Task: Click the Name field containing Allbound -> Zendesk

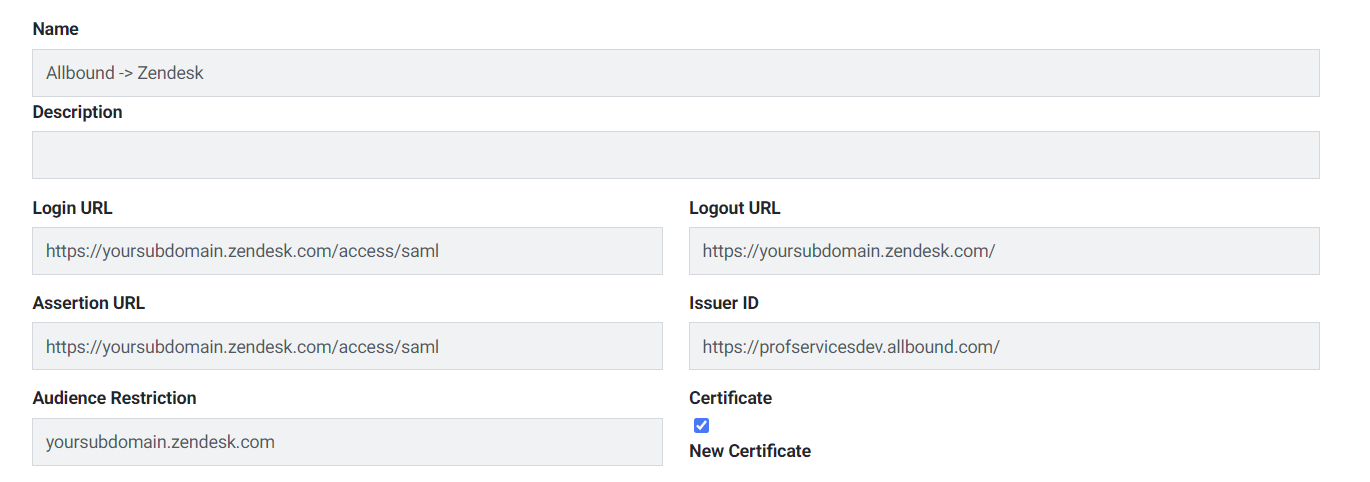Action: click(x=676, y=73)
